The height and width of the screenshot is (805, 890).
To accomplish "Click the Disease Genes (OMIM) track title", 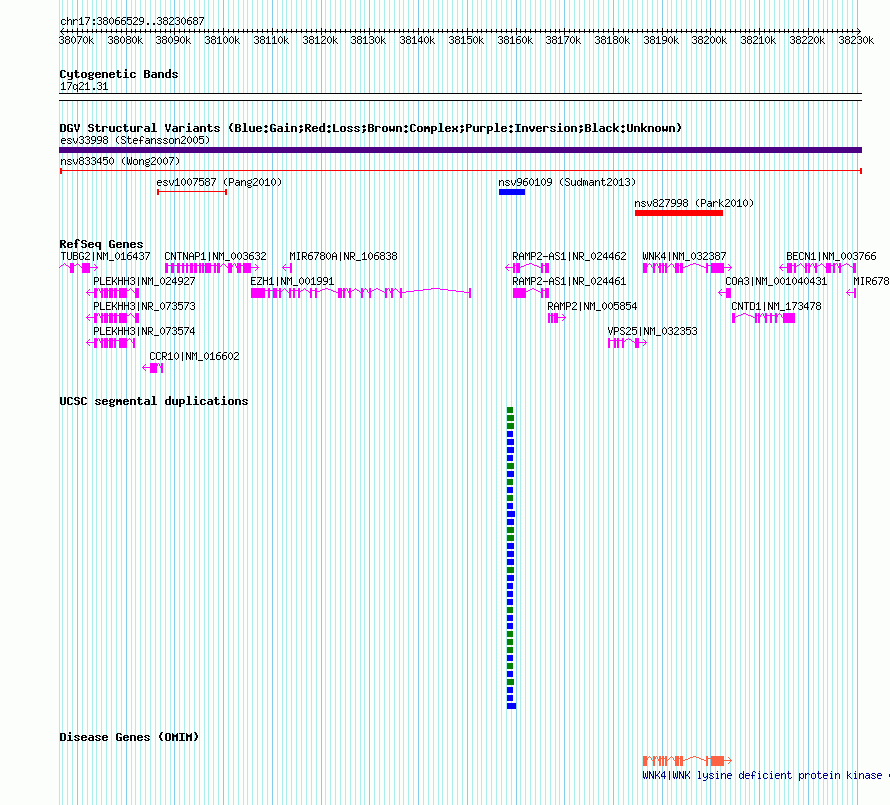I will pyautogui.click(x=129, y=737).
